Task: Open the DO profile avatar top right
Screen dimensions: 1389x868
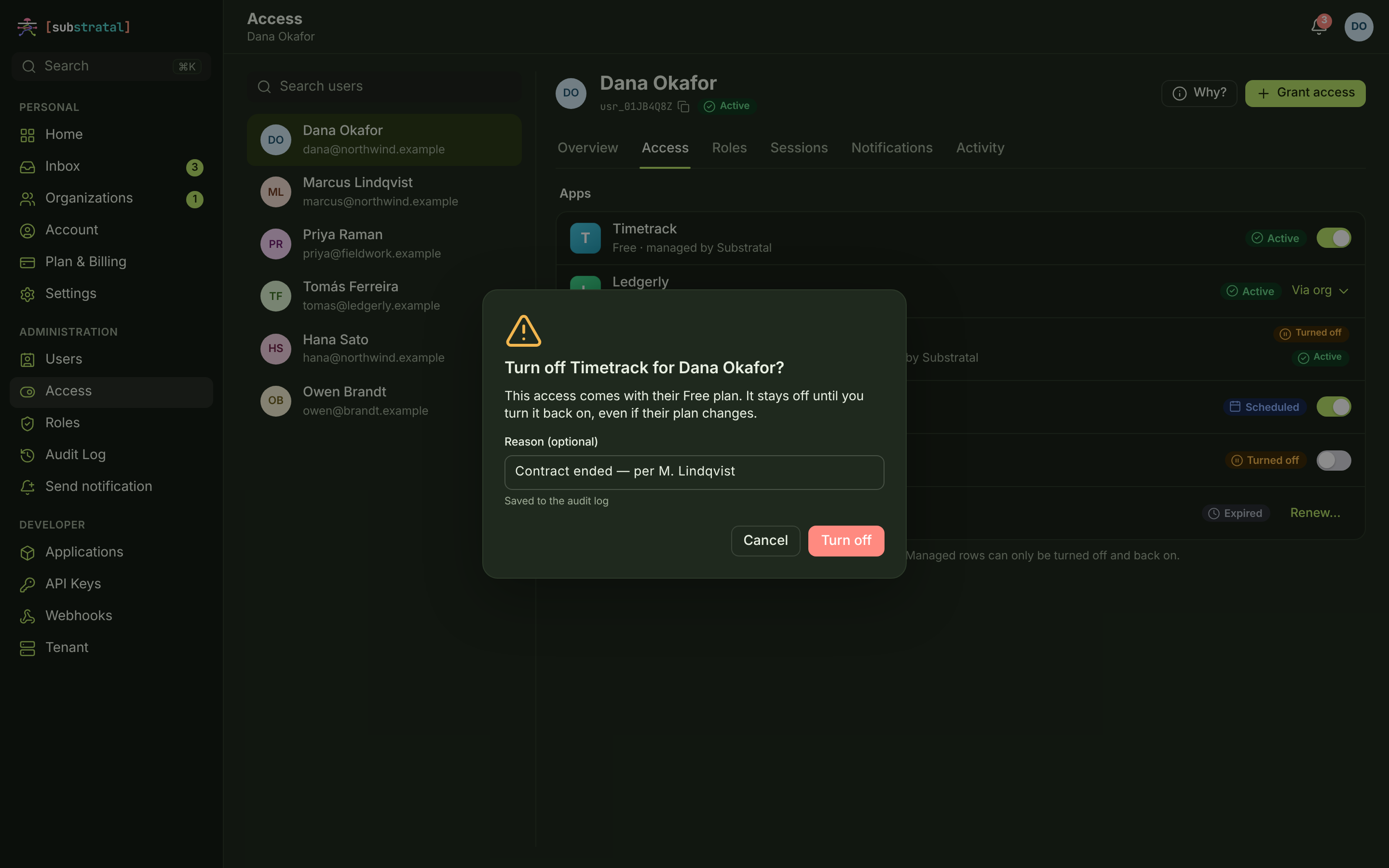Action: click(x=1359, y=27)
